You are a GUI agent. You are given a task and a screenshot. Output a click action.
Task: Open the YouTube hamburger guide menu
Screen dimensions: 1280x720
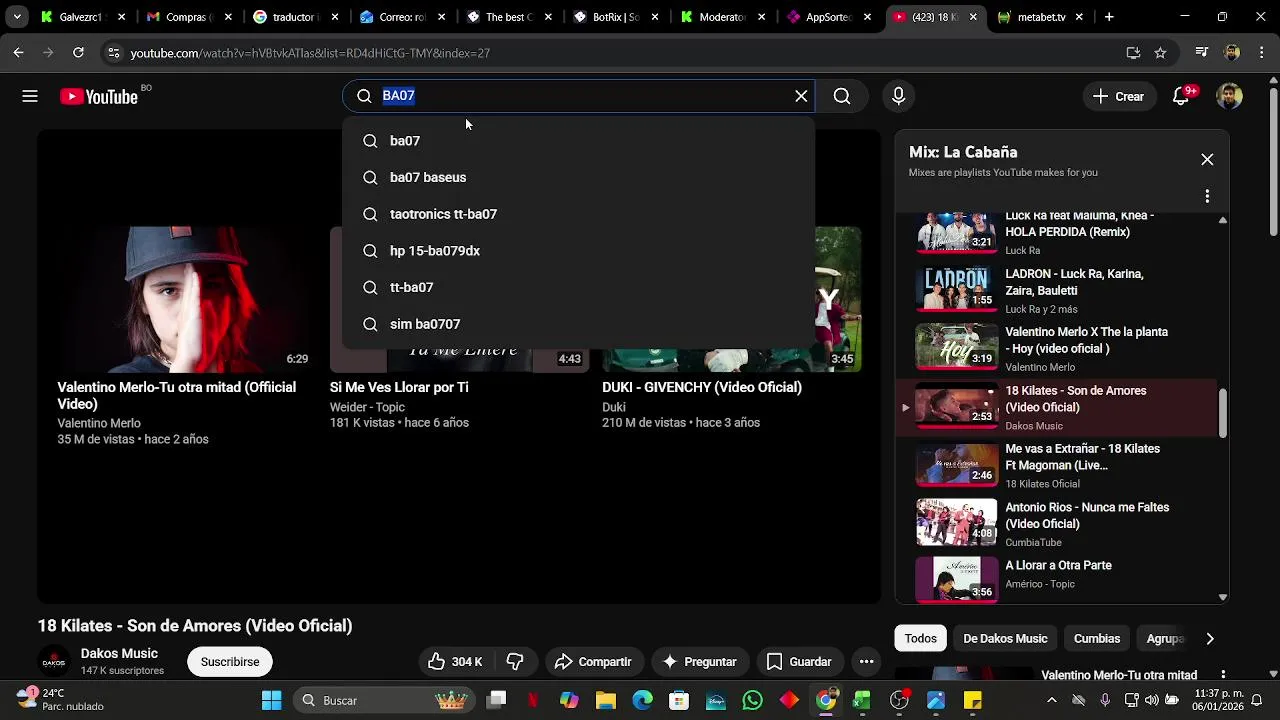pos(30,96)
